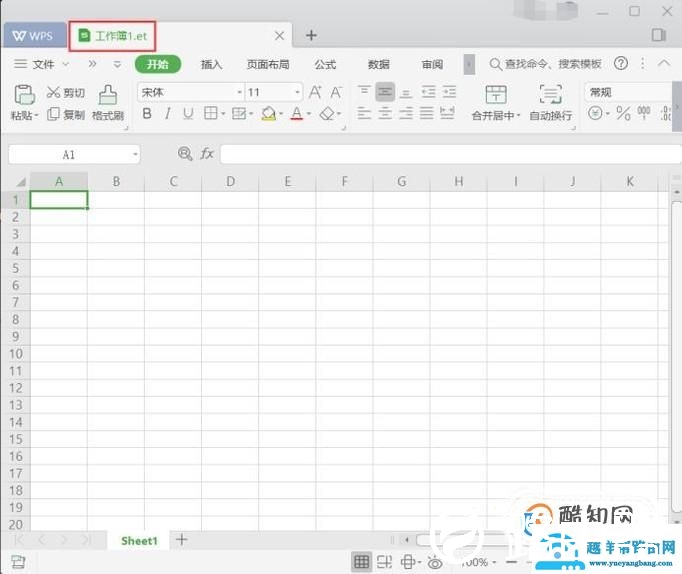This screenshot has width=682, height=574.
Task: Select the Sheet1 worksheet tab
Action: [139, 541]
